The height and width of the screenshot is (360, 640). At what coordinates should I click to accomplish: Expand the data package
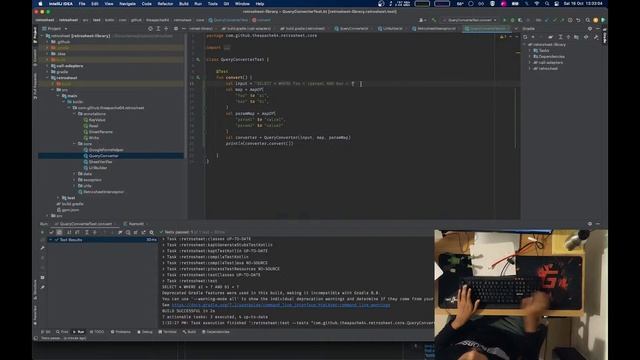pos(74,174)
